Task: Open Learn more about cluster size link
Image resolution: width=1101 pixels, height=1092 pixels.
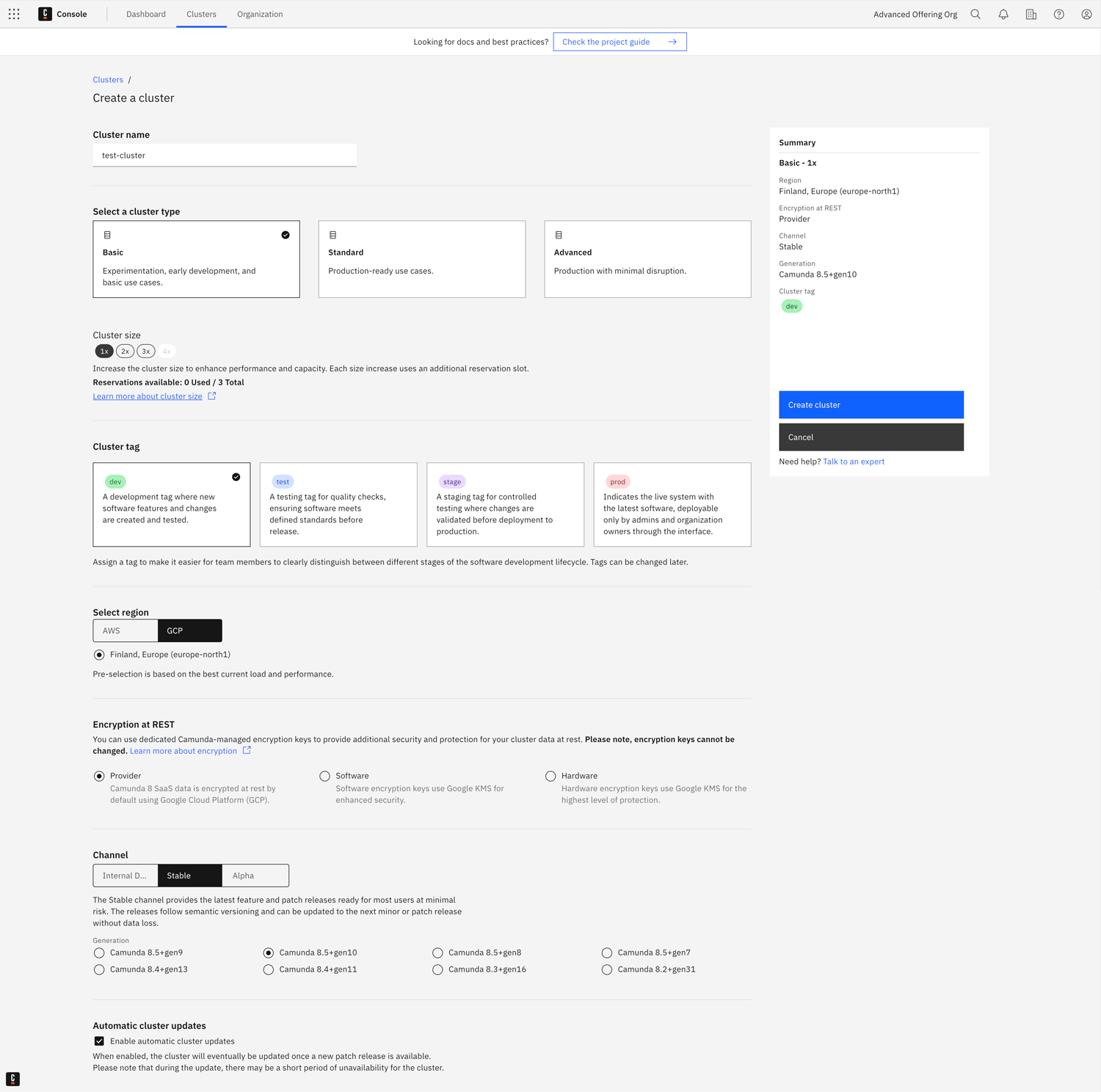Action: point(148,396)
